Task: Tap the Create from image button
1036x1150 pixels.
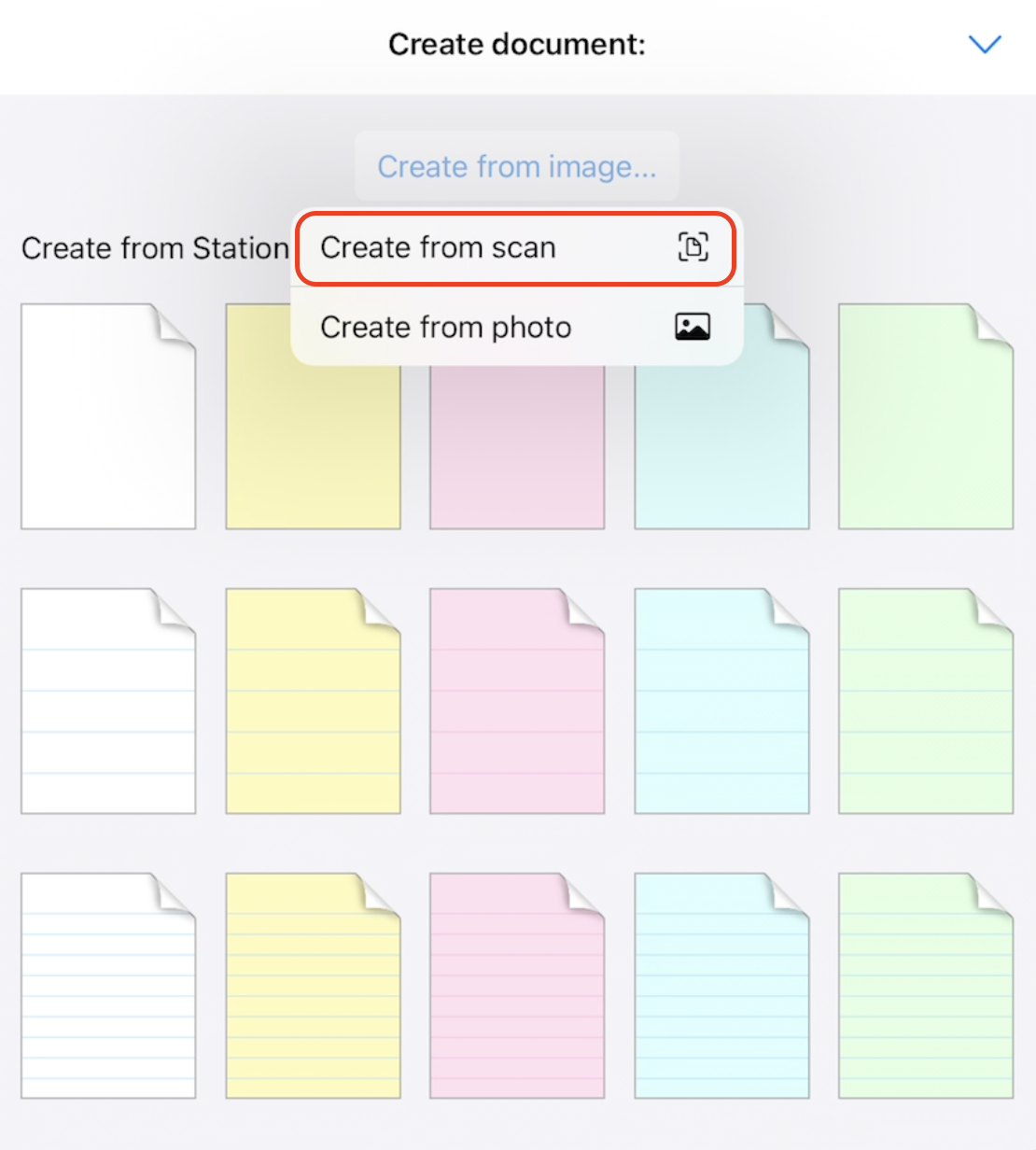Action: pyautogui.click(x=517, y=166)
